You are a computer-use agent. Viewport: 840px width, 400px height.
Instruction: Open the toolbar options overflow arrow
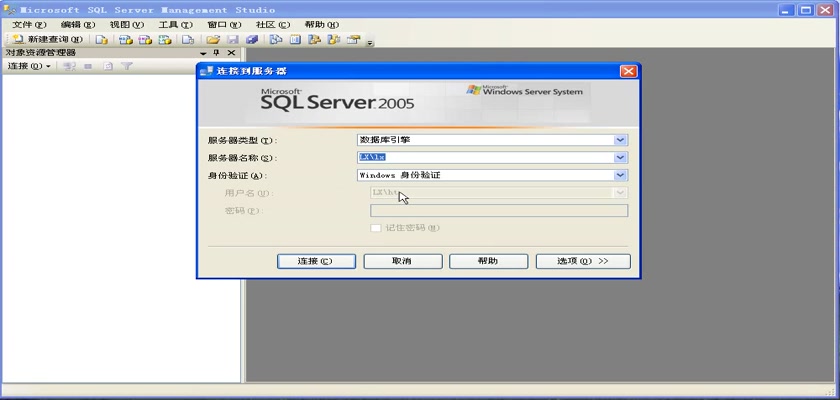tap(369, 43)
